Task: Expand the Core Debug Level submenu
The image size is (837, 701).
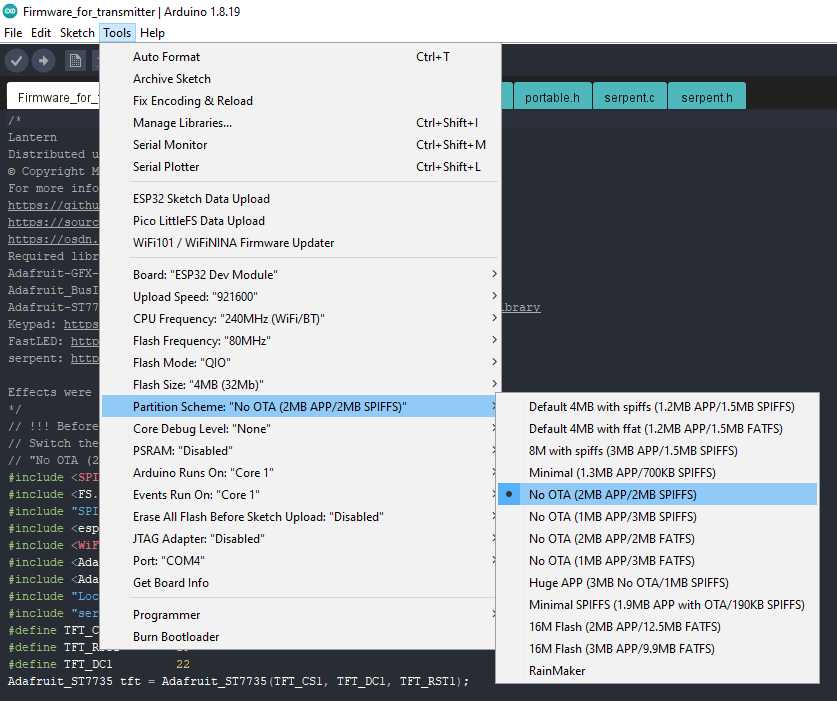Action: (300, 429)
